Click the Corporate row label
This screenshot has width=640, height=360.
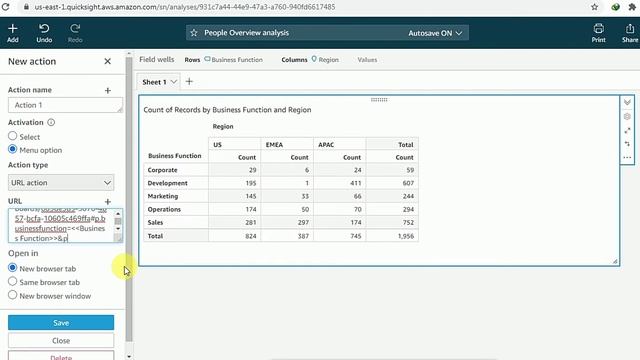pos(162,170)
